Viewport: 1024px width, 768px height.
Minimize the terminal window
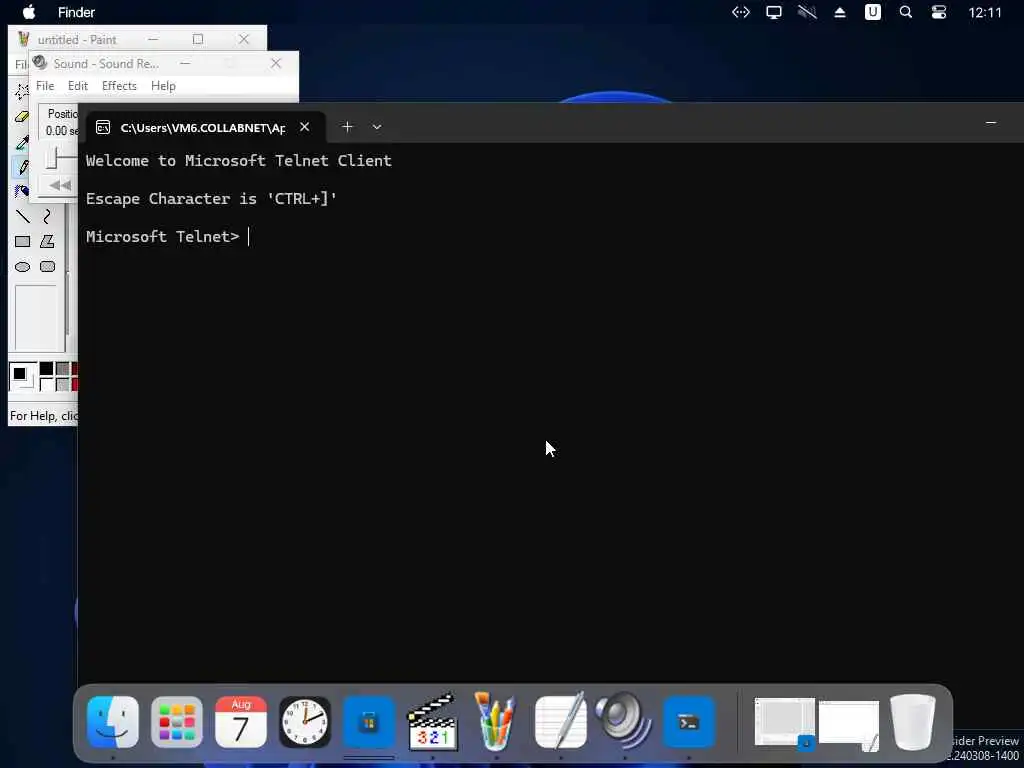click(x=991, y=123)
